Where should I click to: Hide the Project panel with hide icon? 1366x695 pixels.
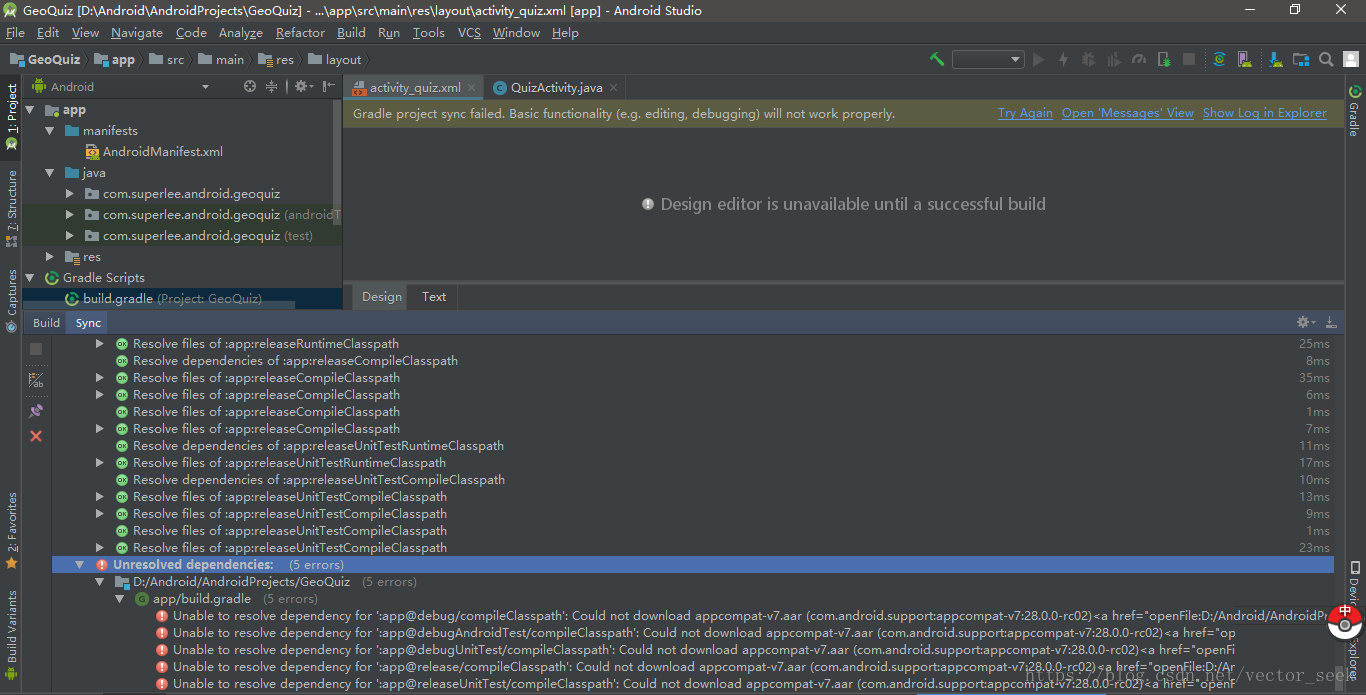coord(328,87)
